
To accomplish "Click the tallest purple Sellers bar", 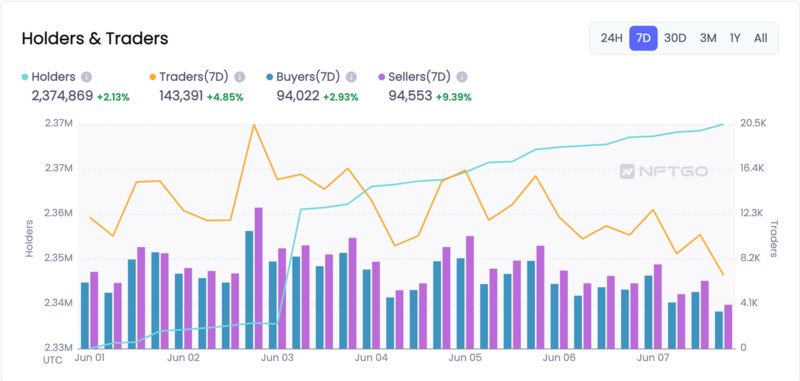I will point(258,278).
